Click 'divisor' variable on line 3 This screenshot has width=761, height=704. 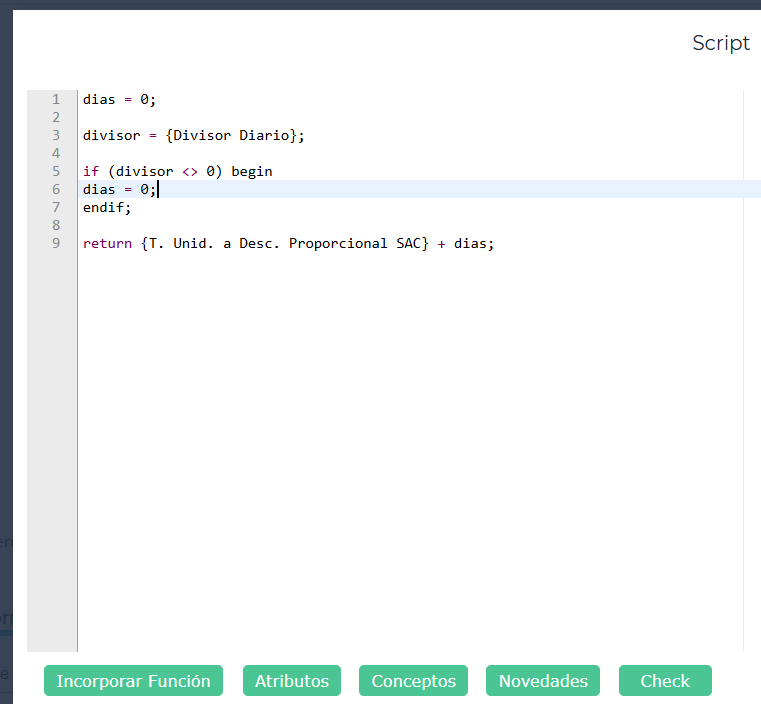tap(112, 136)
